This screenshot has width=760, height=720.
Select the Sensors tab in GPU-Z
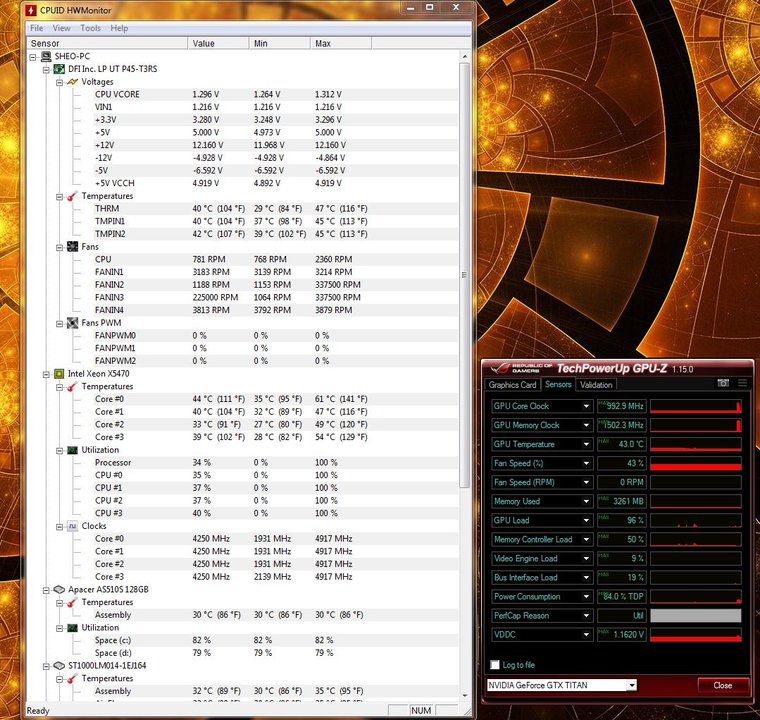[x=558, y=384]
